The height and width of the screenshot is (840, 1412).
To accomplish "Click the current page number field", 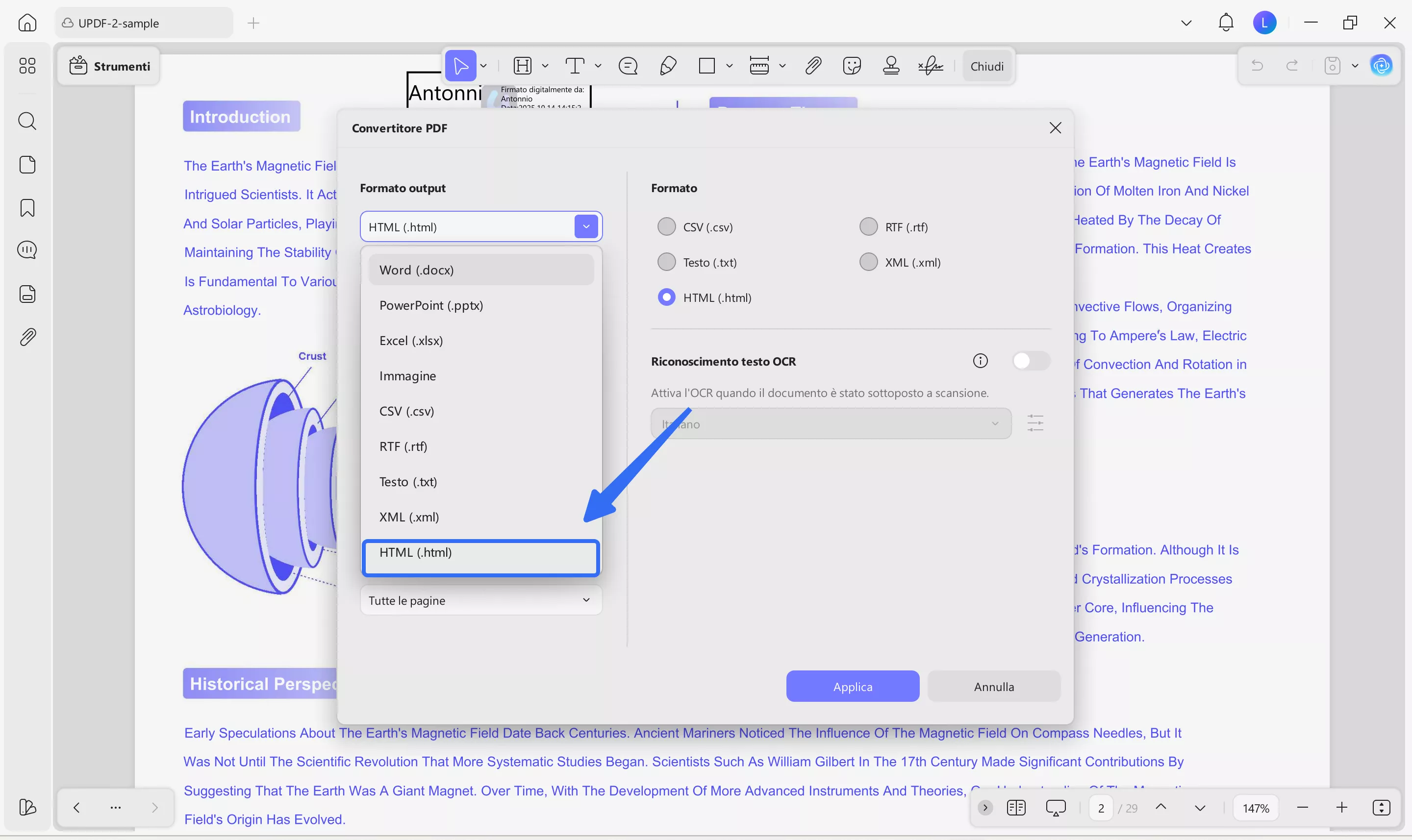I will click(1101, 808).
